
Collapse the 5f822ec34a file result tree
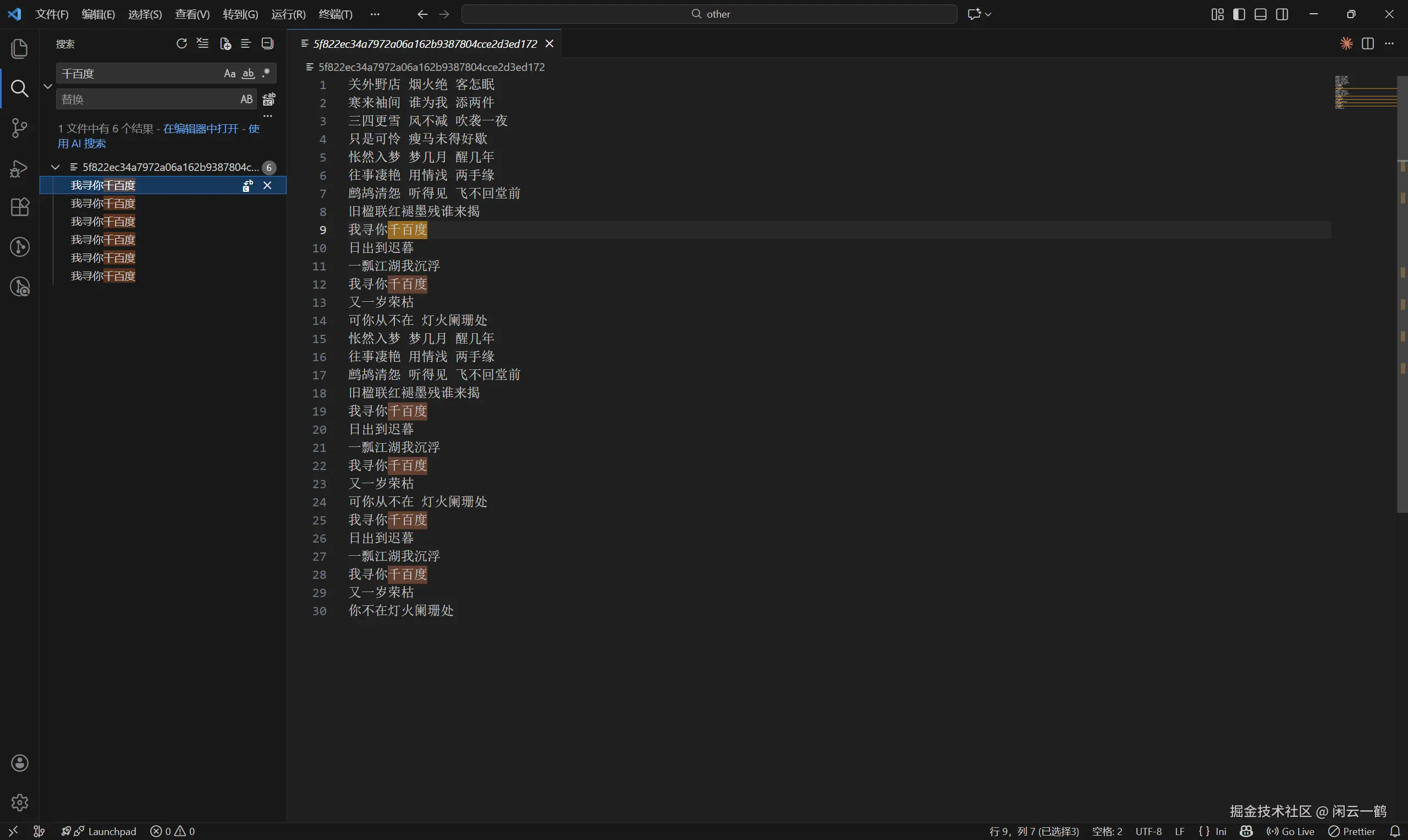(55, 167)
